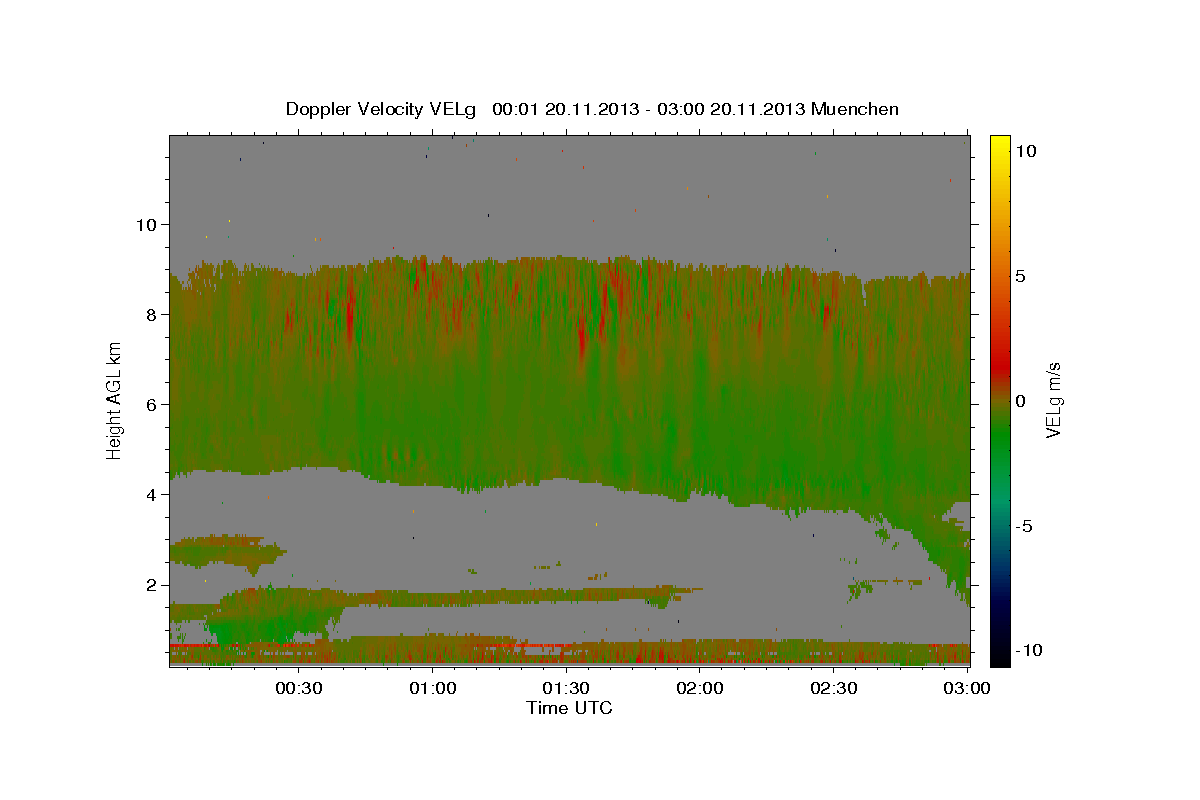
Task: Select the 03:00 time tick label
Action: click(967, 689)
